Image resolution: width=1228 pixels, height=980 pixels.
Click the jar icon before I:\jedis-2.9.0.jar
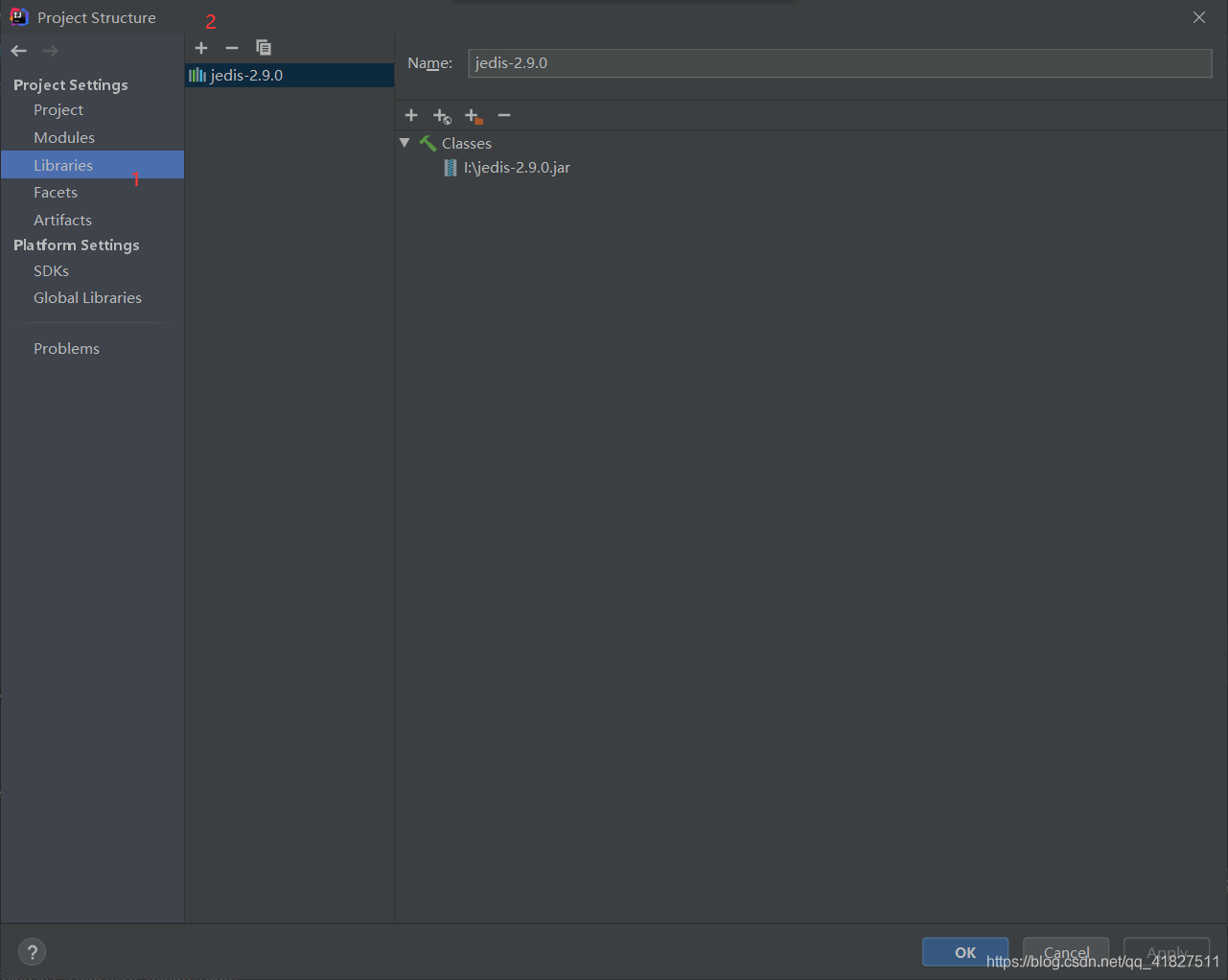[x=450, y=167]
